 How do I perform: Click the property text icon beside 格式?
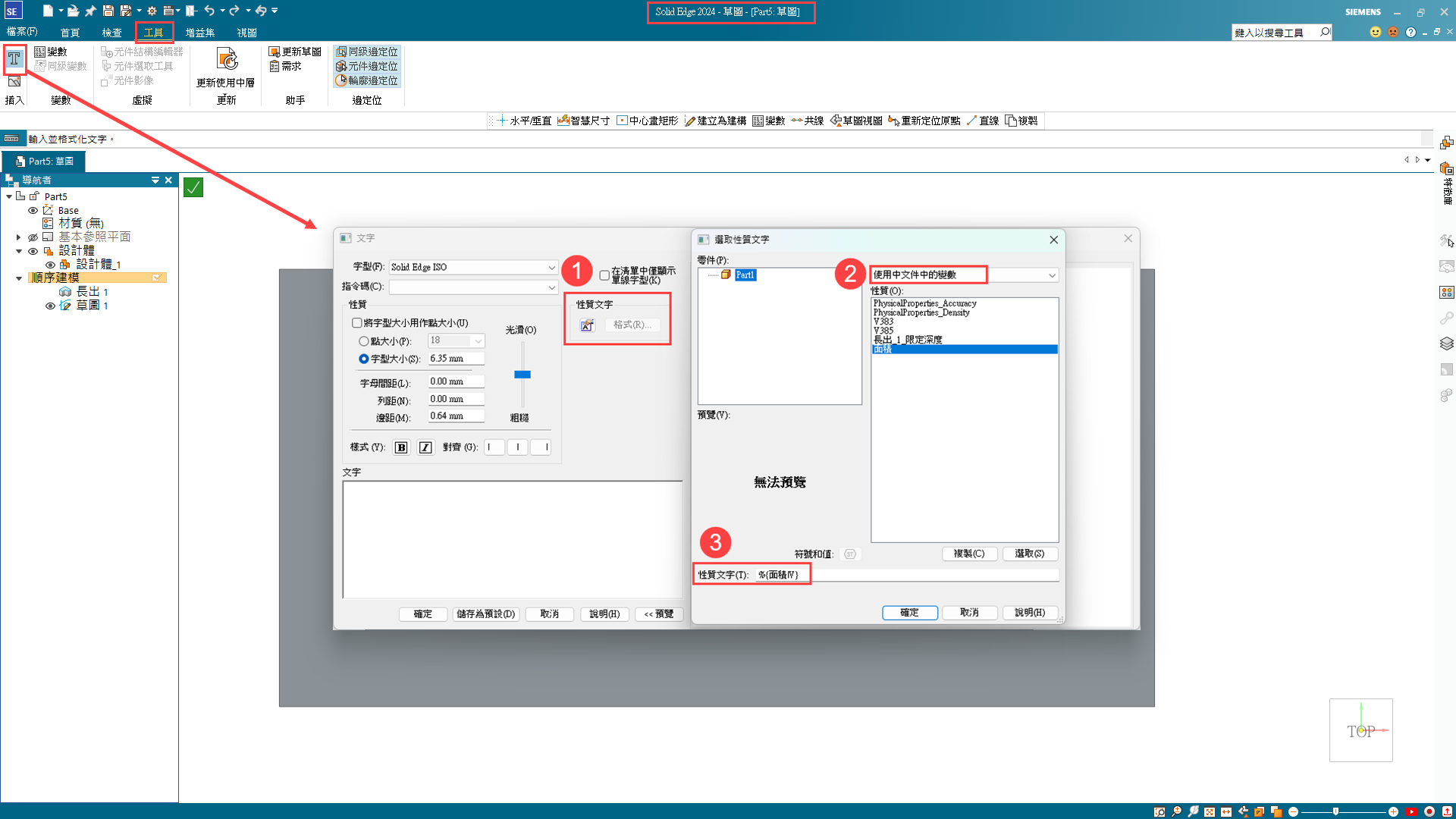point(588,325)
